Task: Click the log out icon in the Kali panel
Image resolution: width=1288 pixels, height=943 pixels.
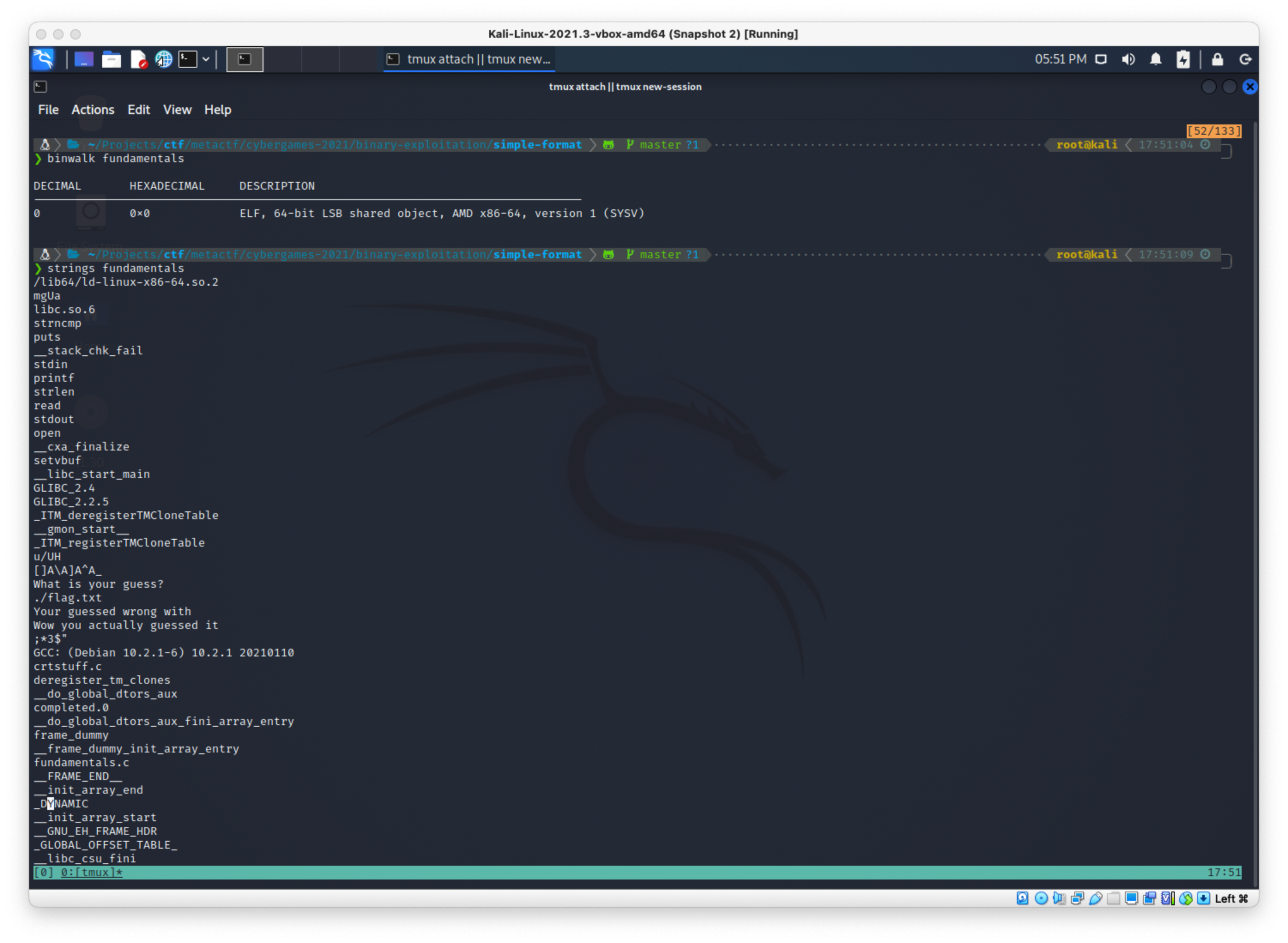Action: (1246, 59)
